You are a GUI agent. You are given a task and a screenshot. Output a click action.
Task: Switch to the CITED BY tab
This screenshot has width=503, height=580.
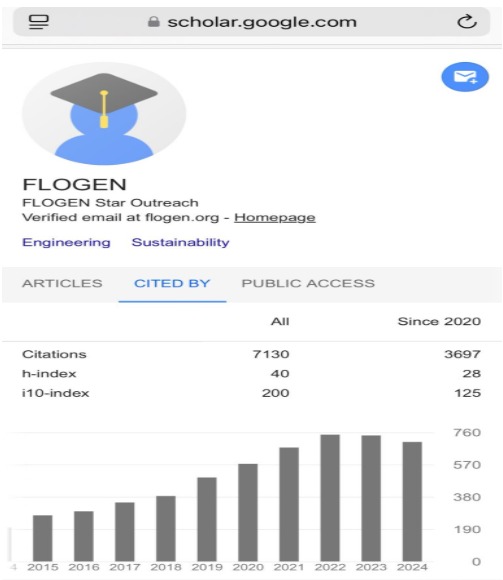point(172,283)
